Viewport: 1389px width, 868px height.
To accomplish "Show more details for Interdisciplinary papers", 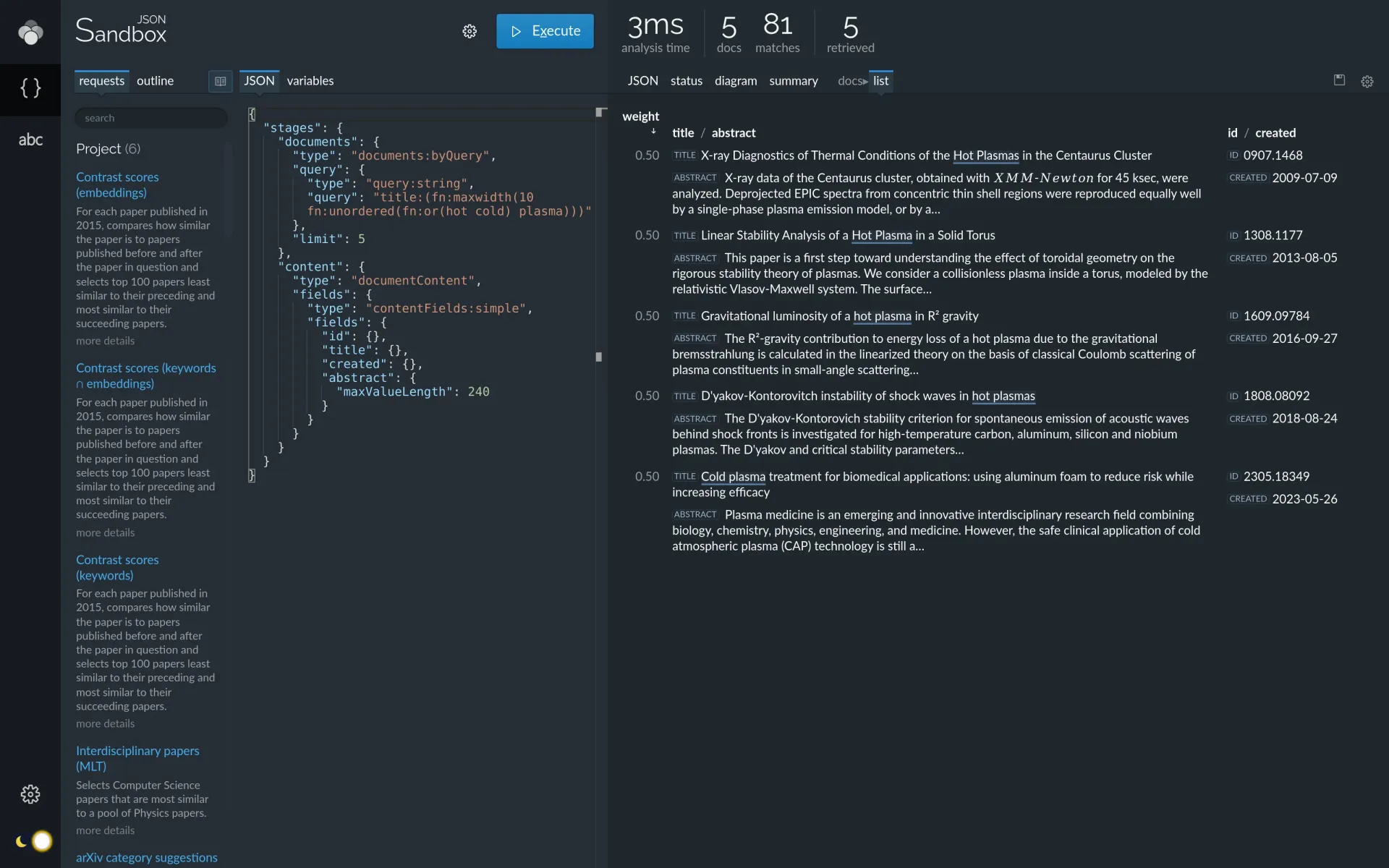I will 106,830.
